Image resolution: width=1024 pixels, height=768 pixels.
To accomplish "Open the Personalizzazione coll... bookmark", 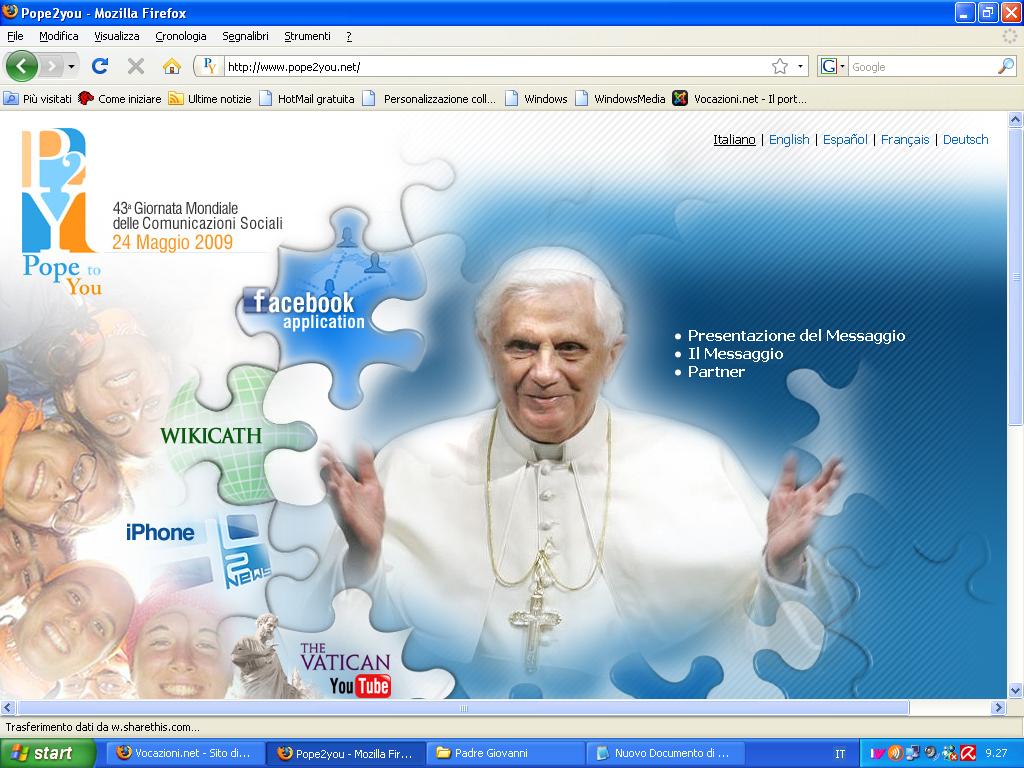I will 430,99.
